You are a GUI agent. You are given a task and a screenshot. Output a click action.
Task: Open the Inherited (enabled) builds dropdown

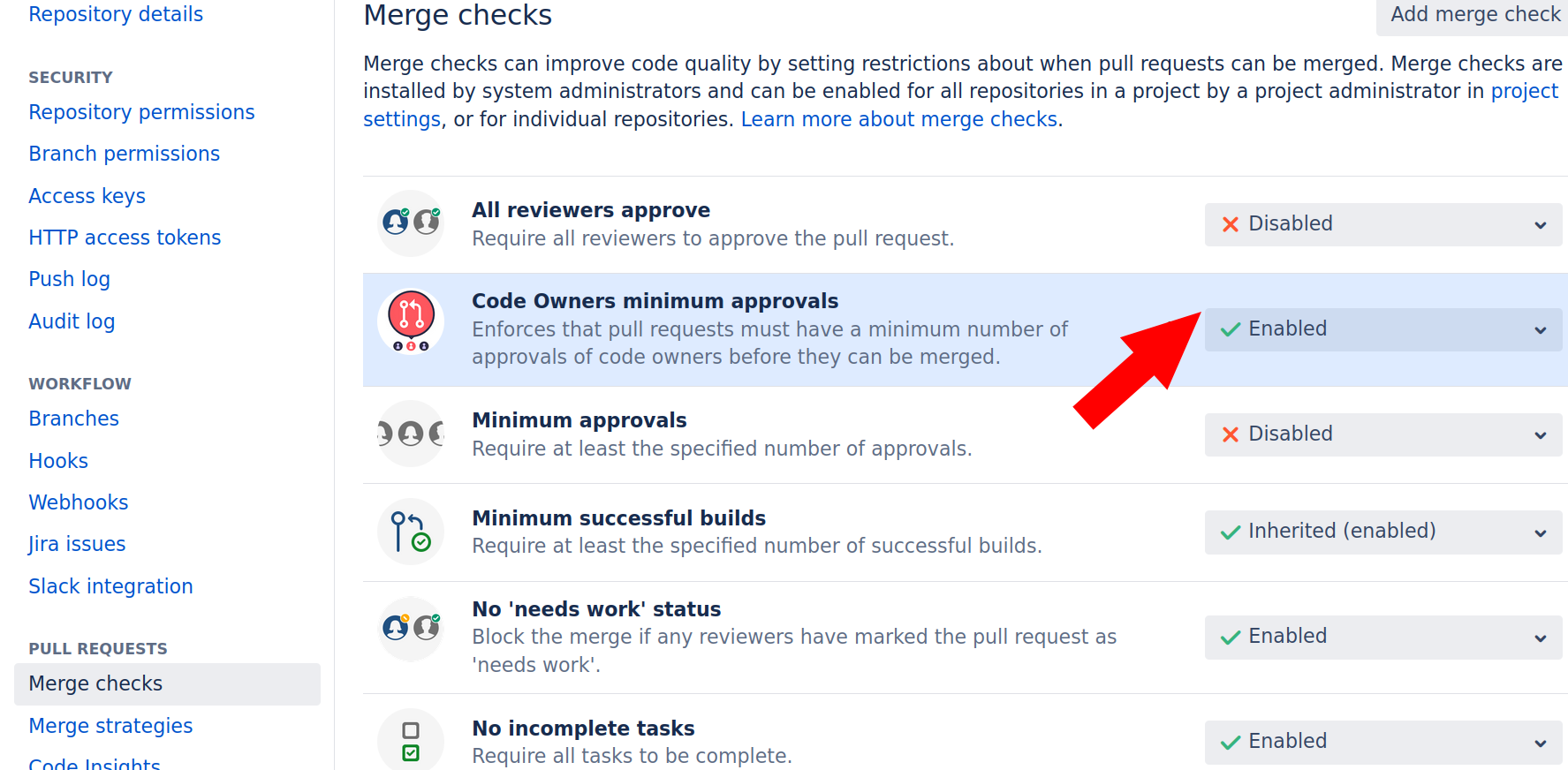click(1382, 532)
